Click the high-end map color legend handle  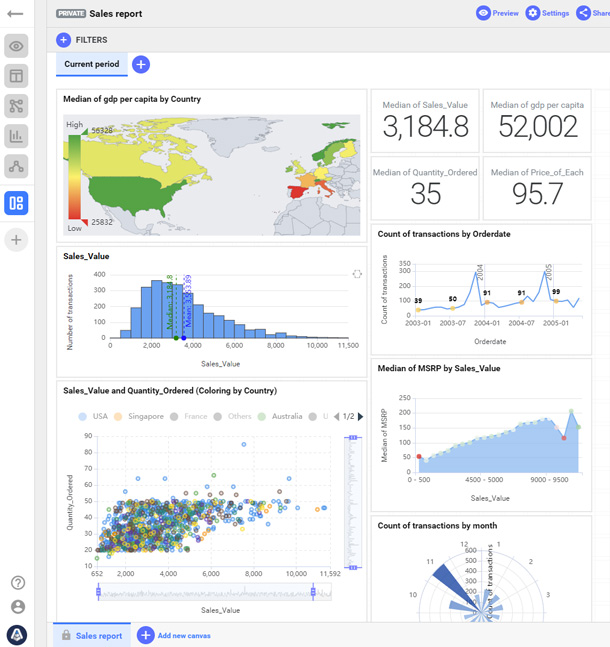point(84,131)
